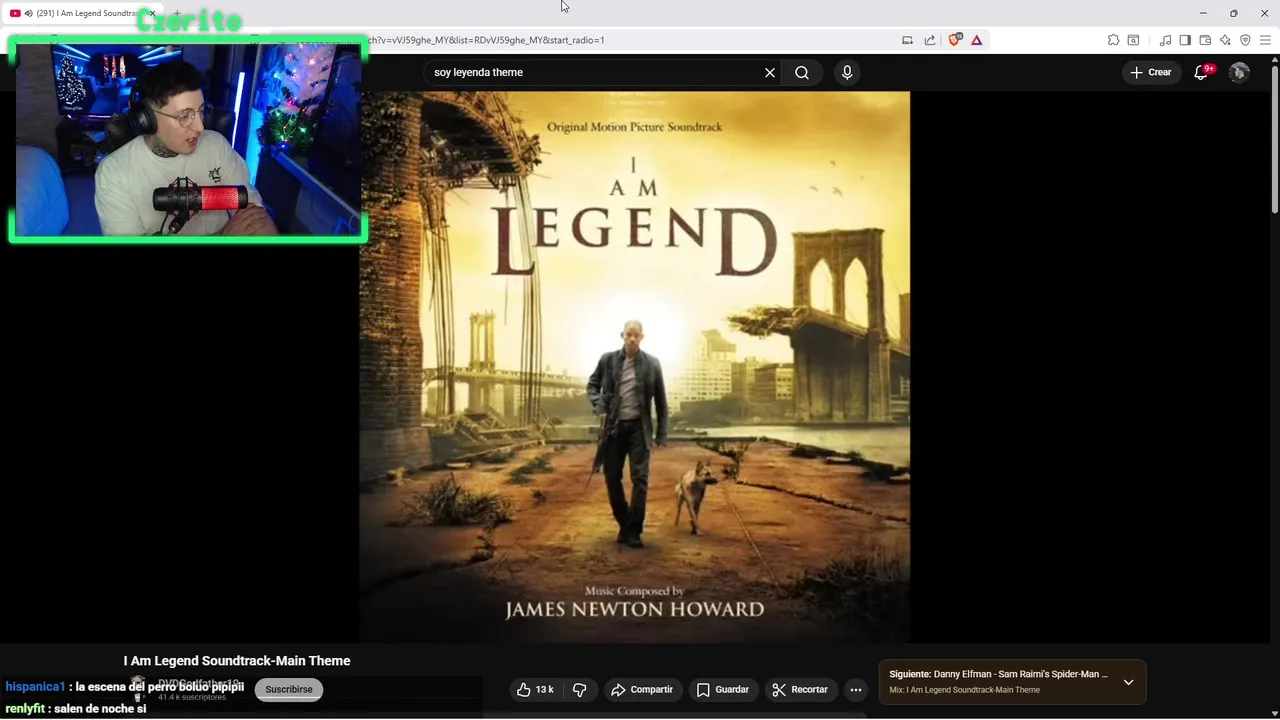Start voice search with microphone icon
Viewport: 1280px width, 720px height.
(847, 72)
